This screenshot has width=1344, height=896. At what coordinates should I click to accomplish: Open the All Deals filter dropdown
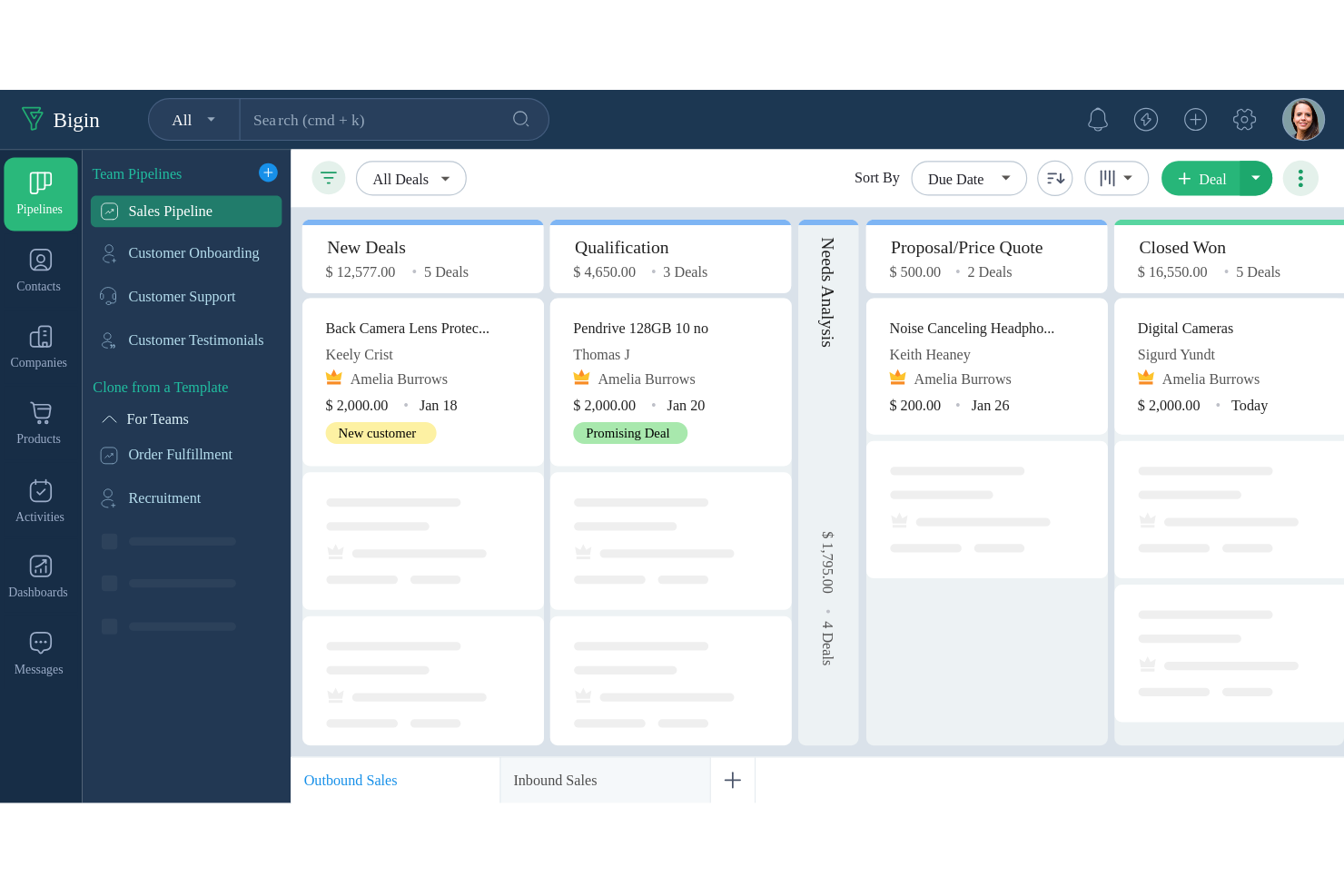click(x=410, y=178)
